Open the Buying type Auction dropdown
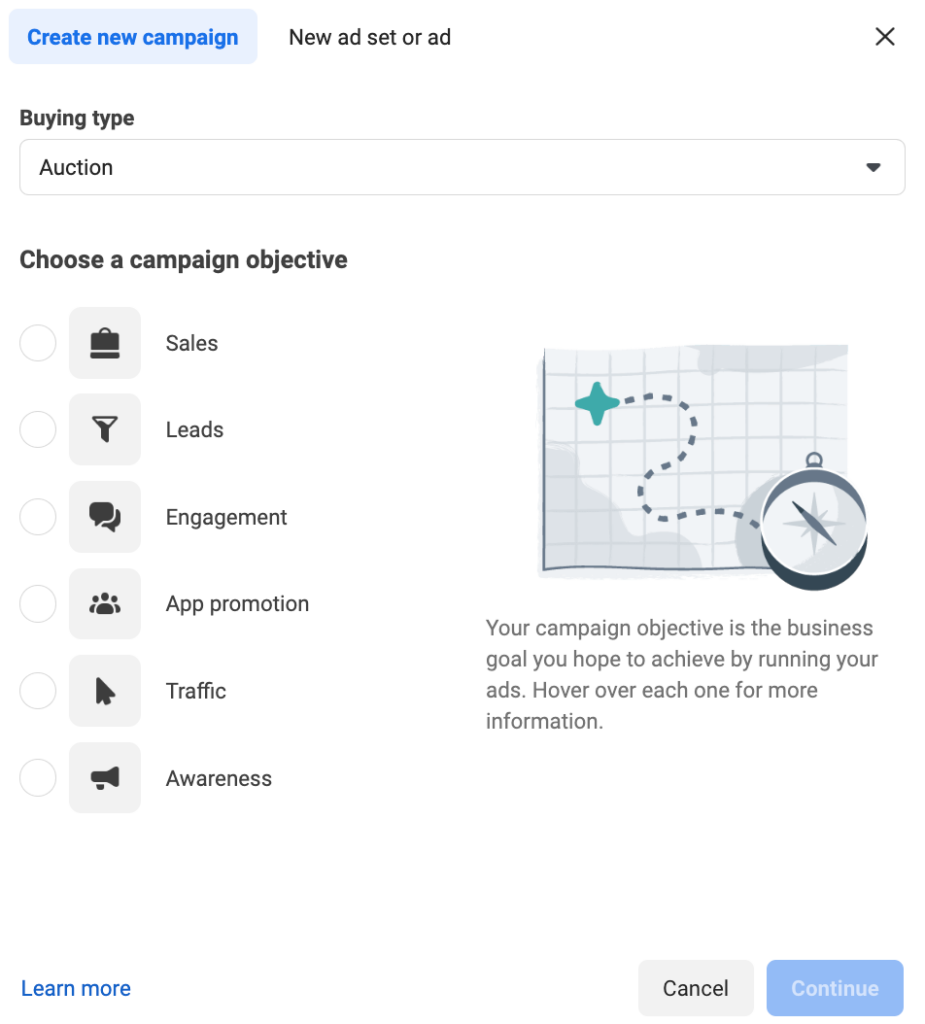This screenshot has height=1024, width=925. click(462, 167)
